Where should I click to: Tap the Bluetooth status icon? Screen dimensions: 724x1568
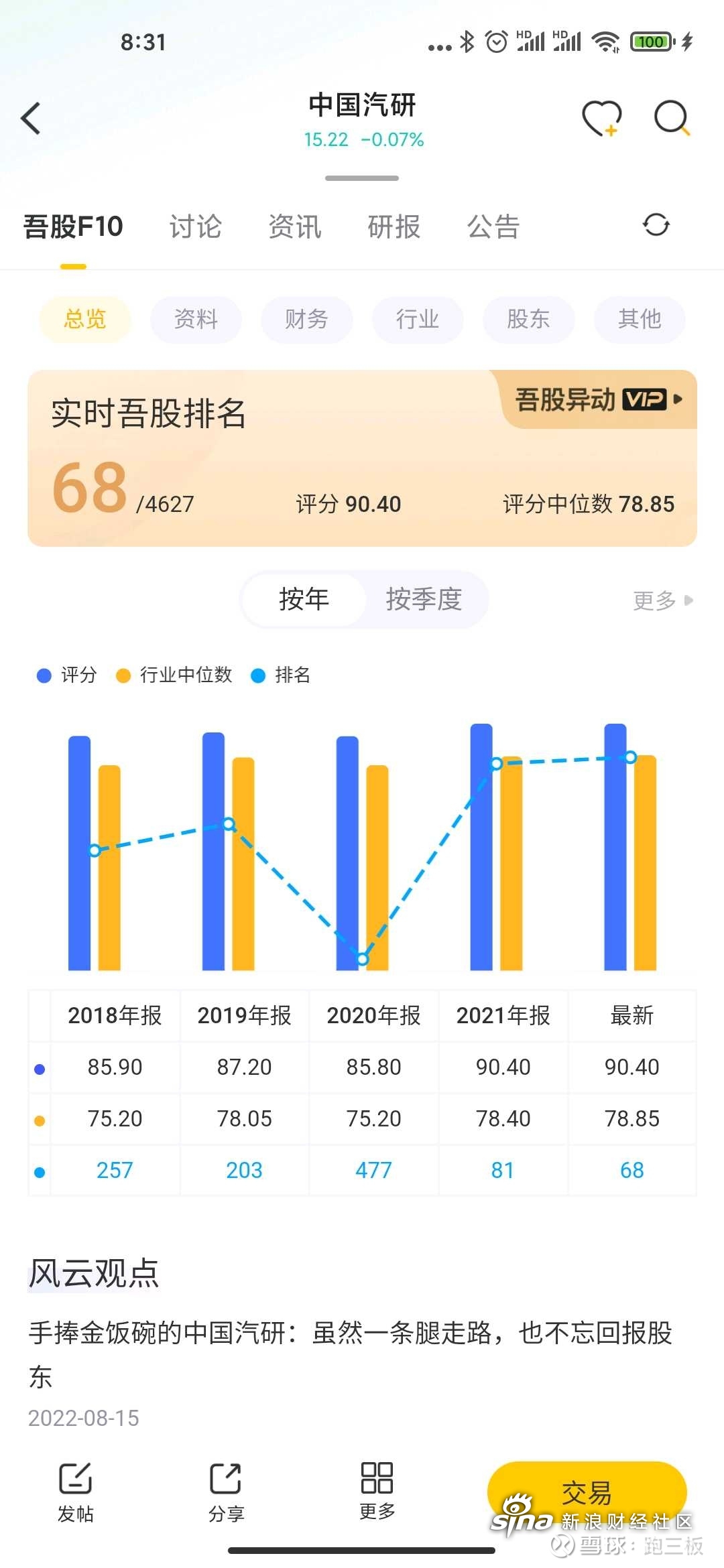tap(467, 42)
